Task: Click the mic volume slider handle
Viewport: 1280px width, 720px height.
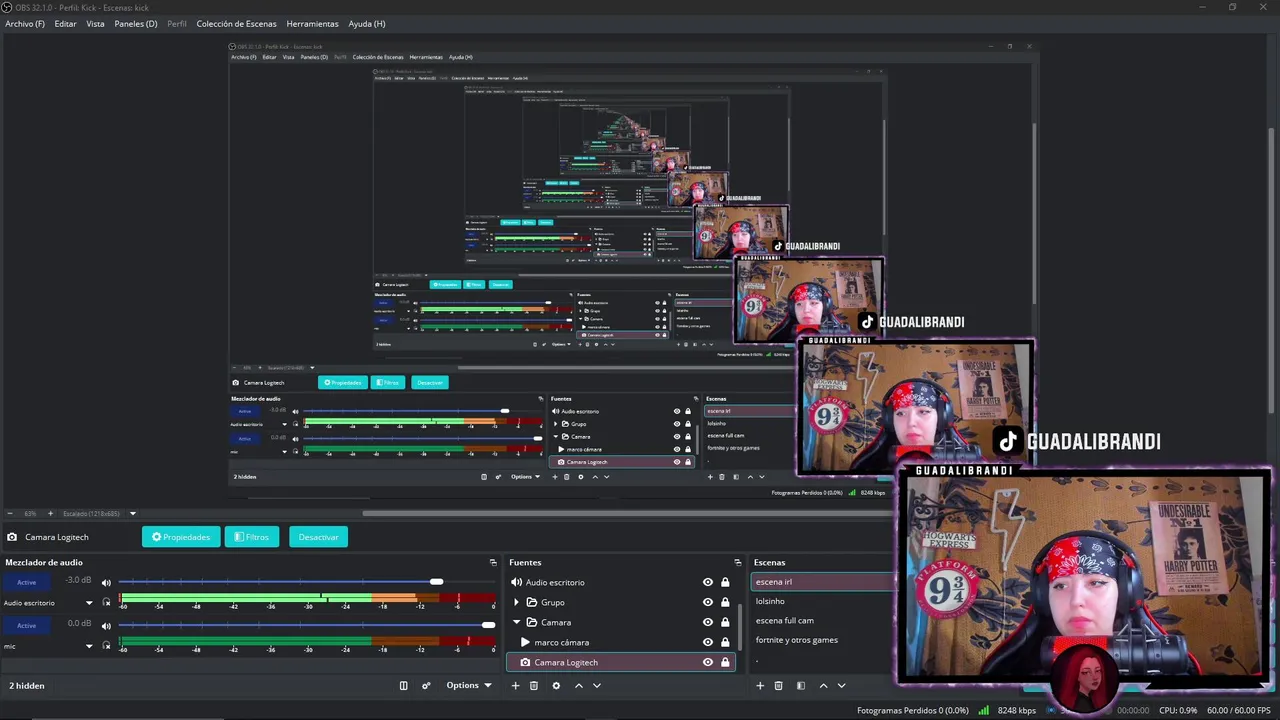Action: (488, 625)
